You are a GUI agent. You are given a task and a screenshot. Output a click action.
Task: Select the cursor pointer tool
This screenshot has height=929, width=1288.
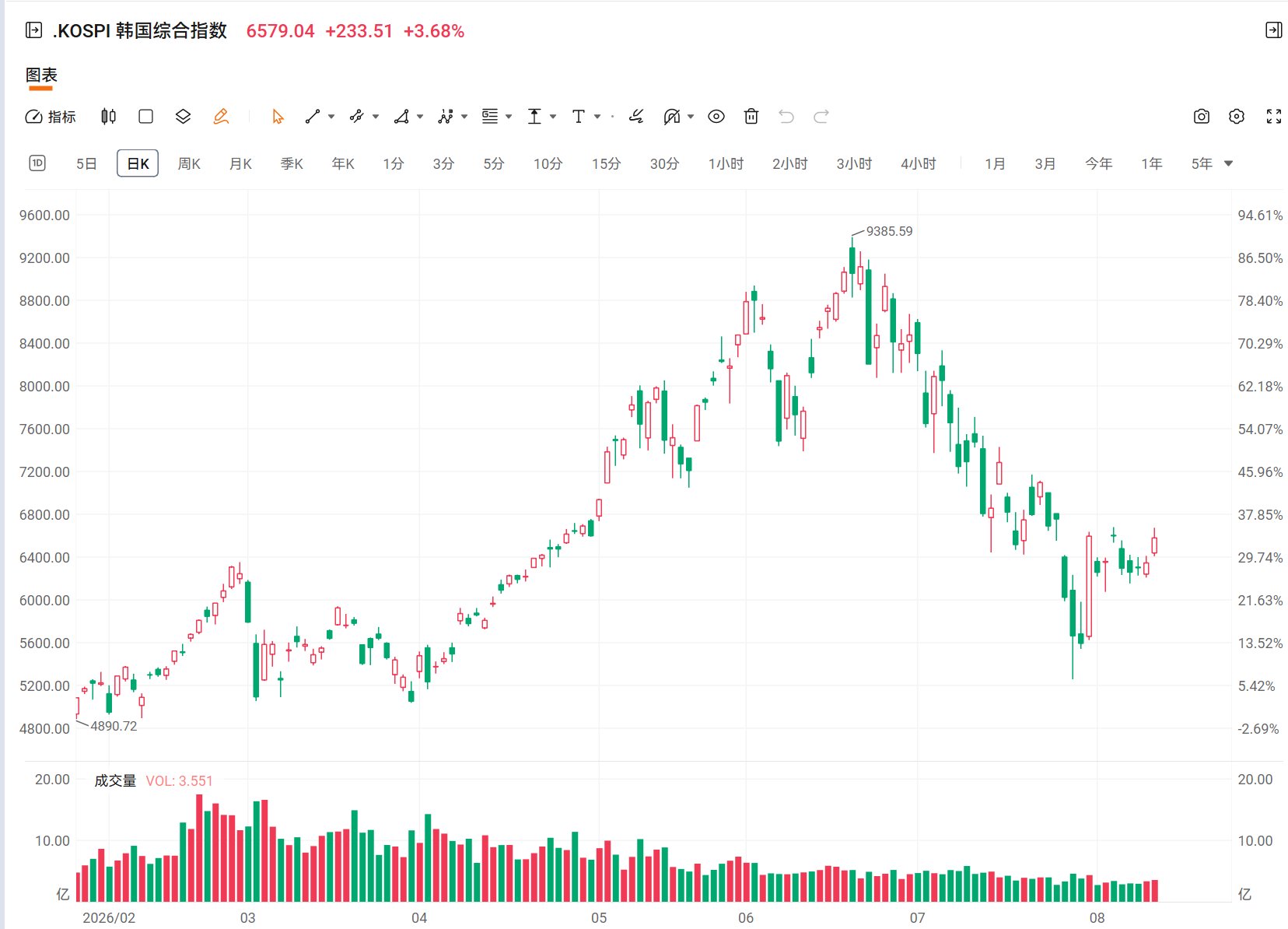tap(278, 117)
